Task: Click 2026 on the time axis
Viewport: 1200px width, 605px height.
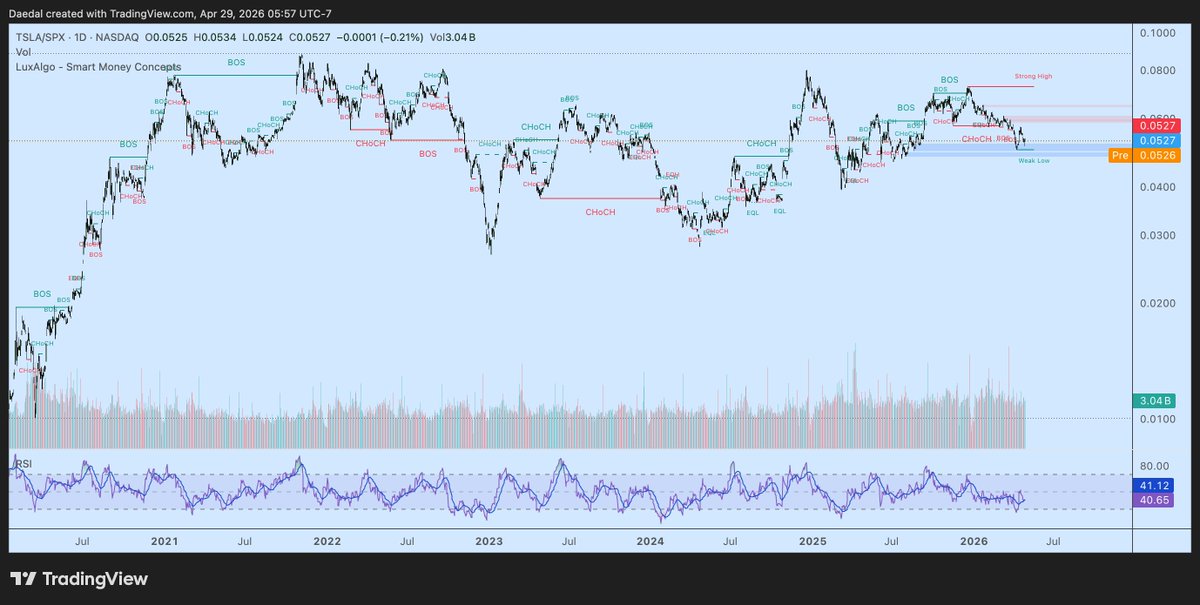Action: [x=975, y=541]
